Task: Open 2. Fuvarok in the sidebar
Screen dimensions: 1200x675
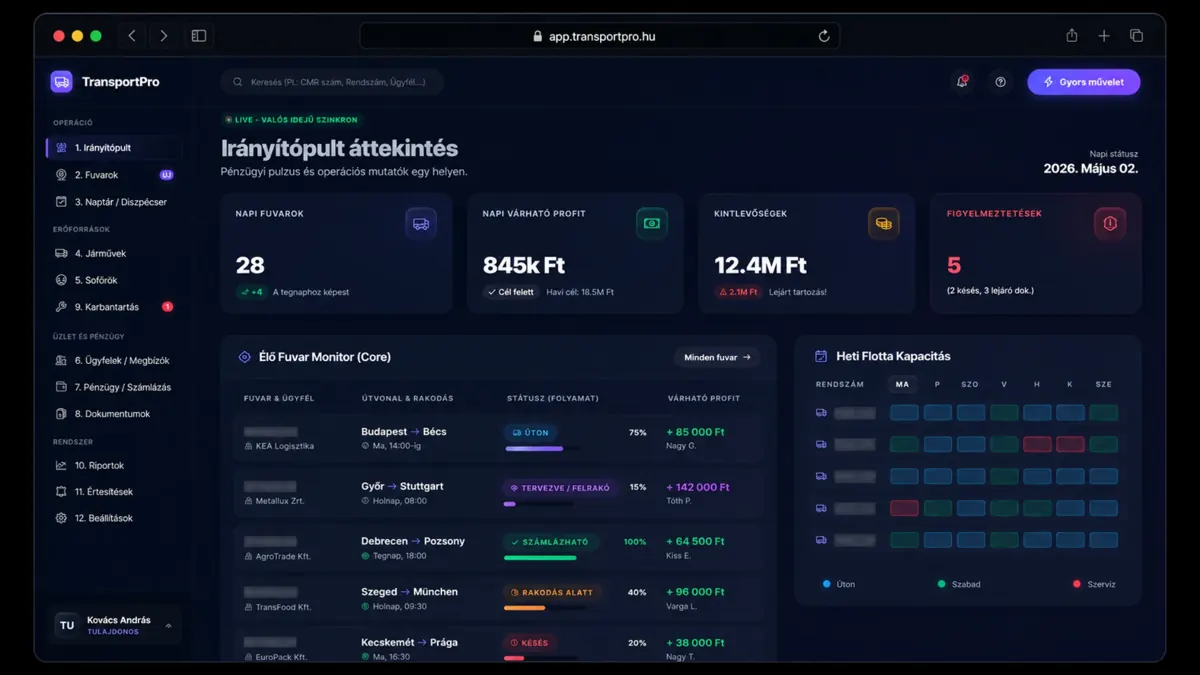Action: click(x=114, y=175)
